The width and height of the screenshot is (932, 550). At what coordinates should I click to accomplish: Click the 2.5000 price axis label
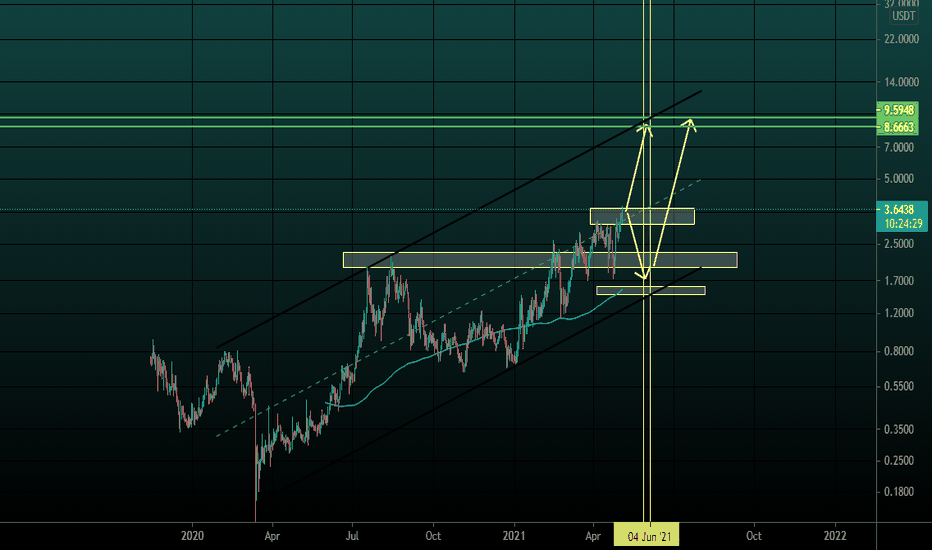(899, 244)
